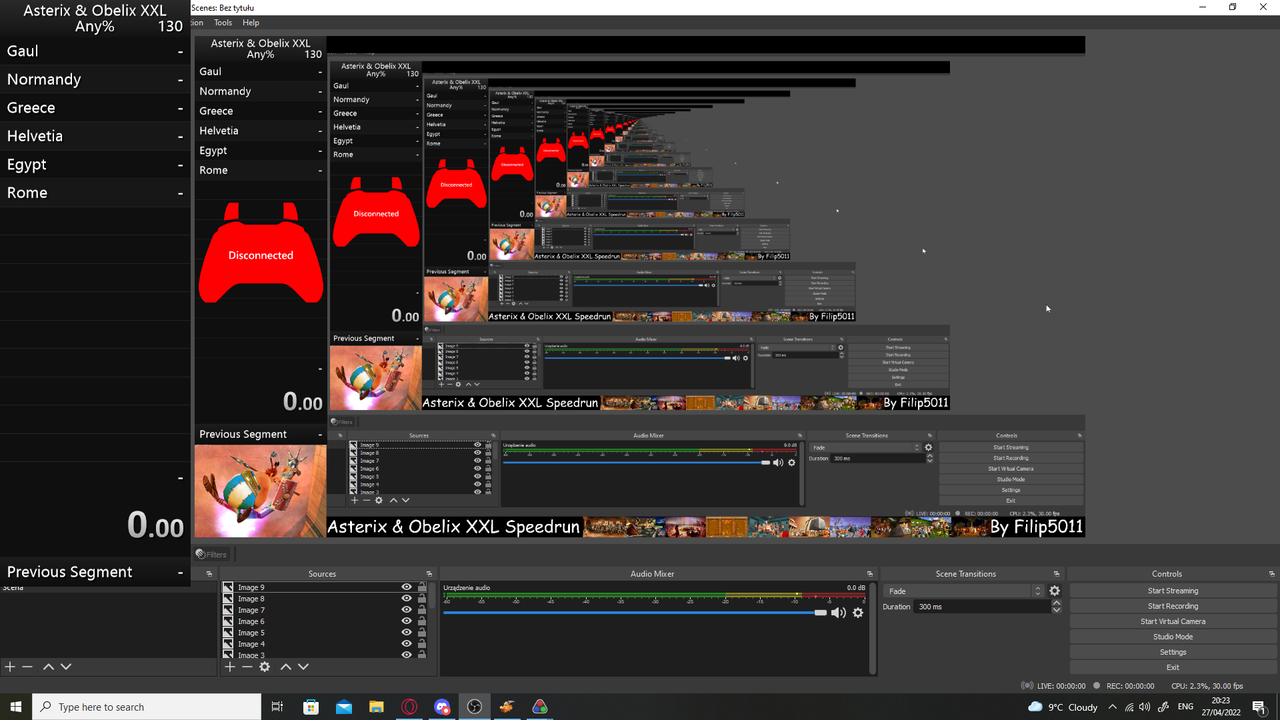1280x720 pixels.
Task: Open source properties with the Sources gear icon
Action: (x=265, y=667)
